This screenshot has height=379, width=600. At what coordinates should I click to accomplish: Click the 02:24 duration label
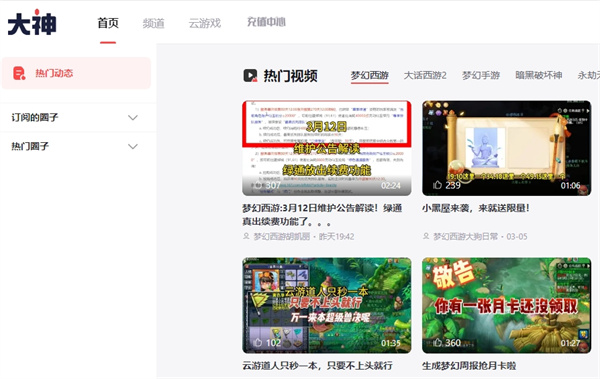point(391,186)
